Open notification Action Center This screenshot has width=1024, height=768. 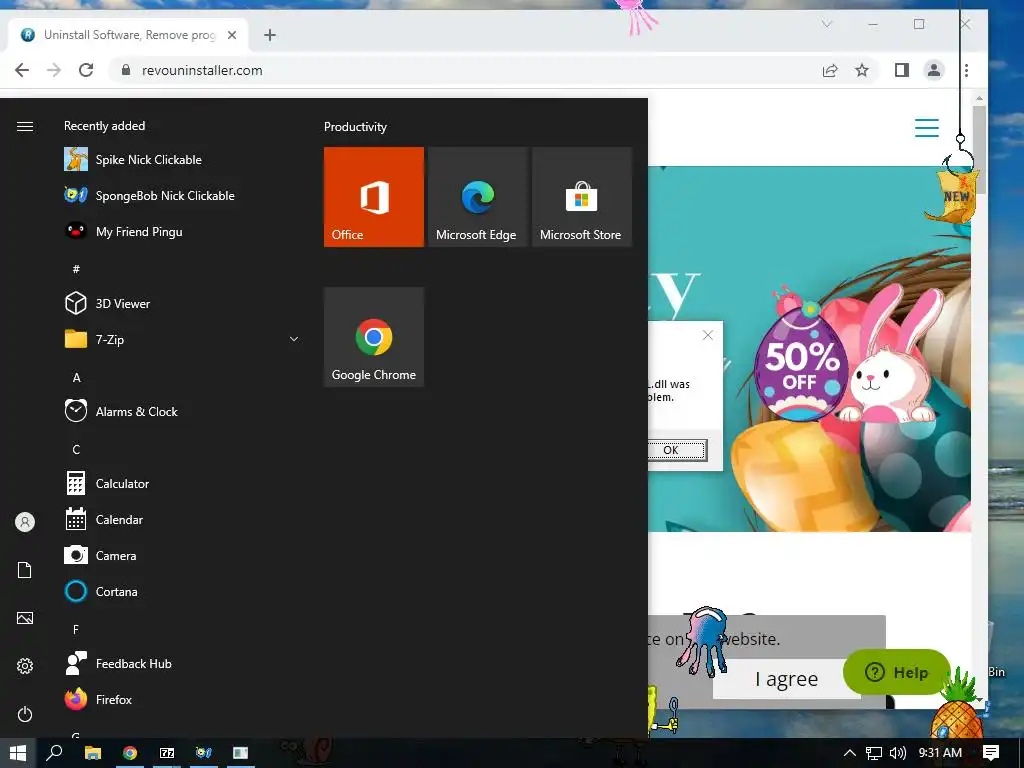pyautogui.click(x=991, y=753)
